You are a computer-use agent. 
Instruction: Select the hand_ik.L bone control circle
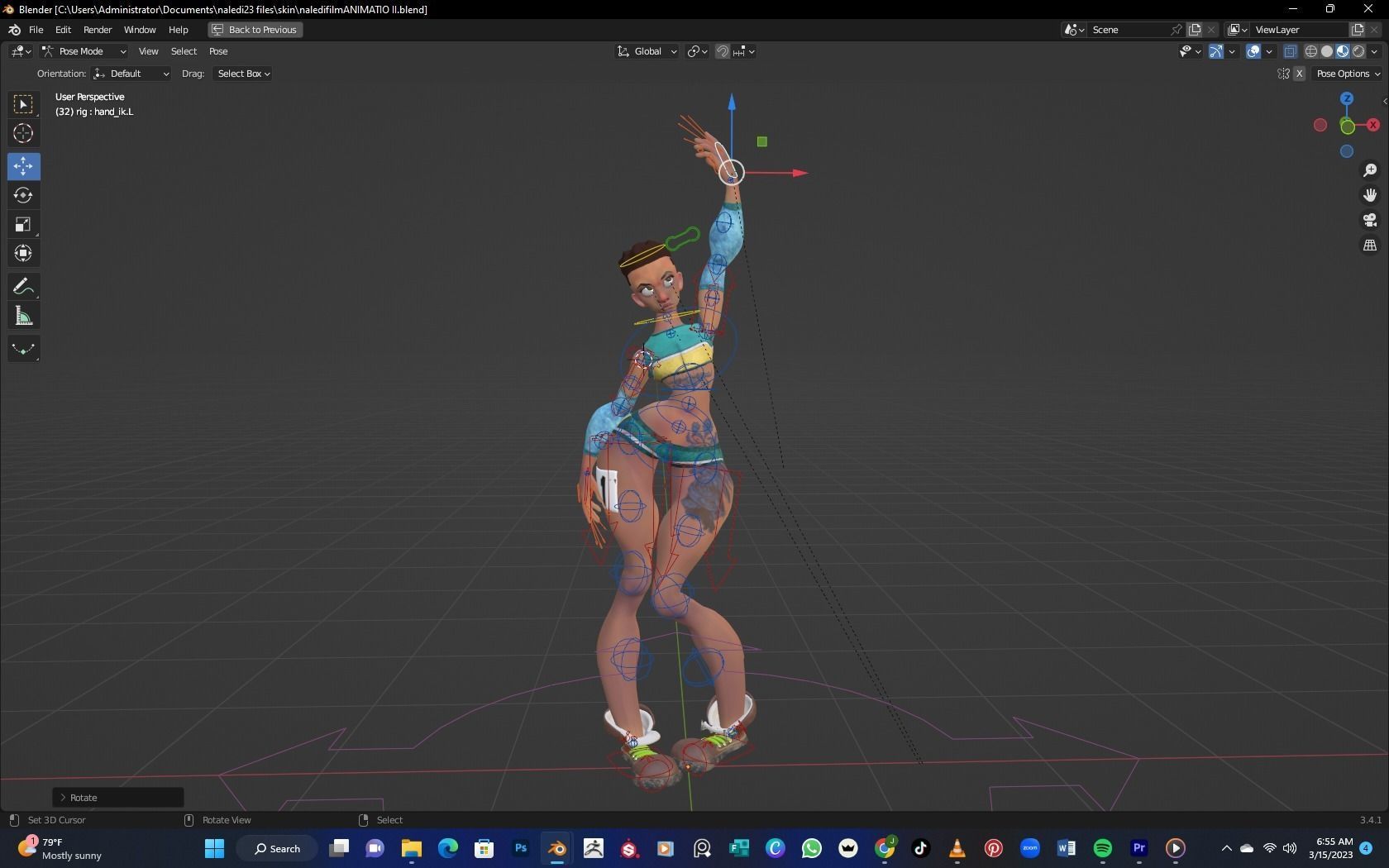[x=731, y=172]
